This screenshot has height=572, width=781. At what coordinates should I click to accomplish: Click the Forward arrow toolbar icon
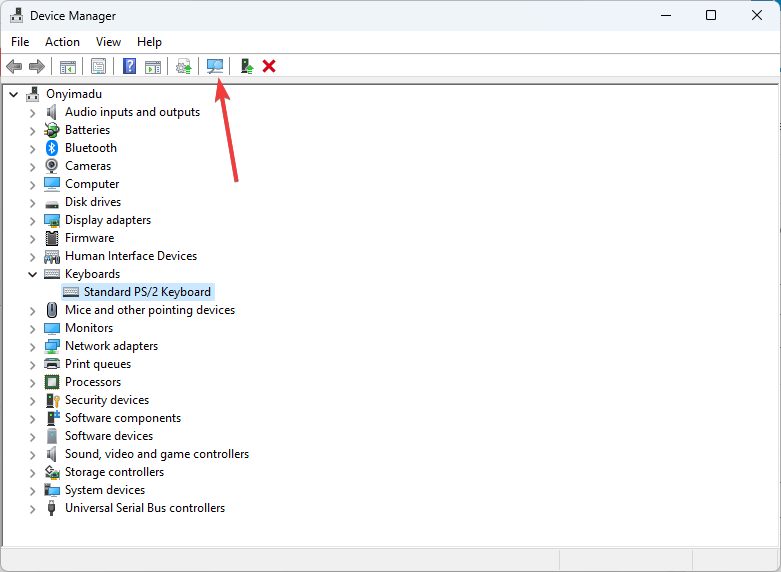coord(37,66)
